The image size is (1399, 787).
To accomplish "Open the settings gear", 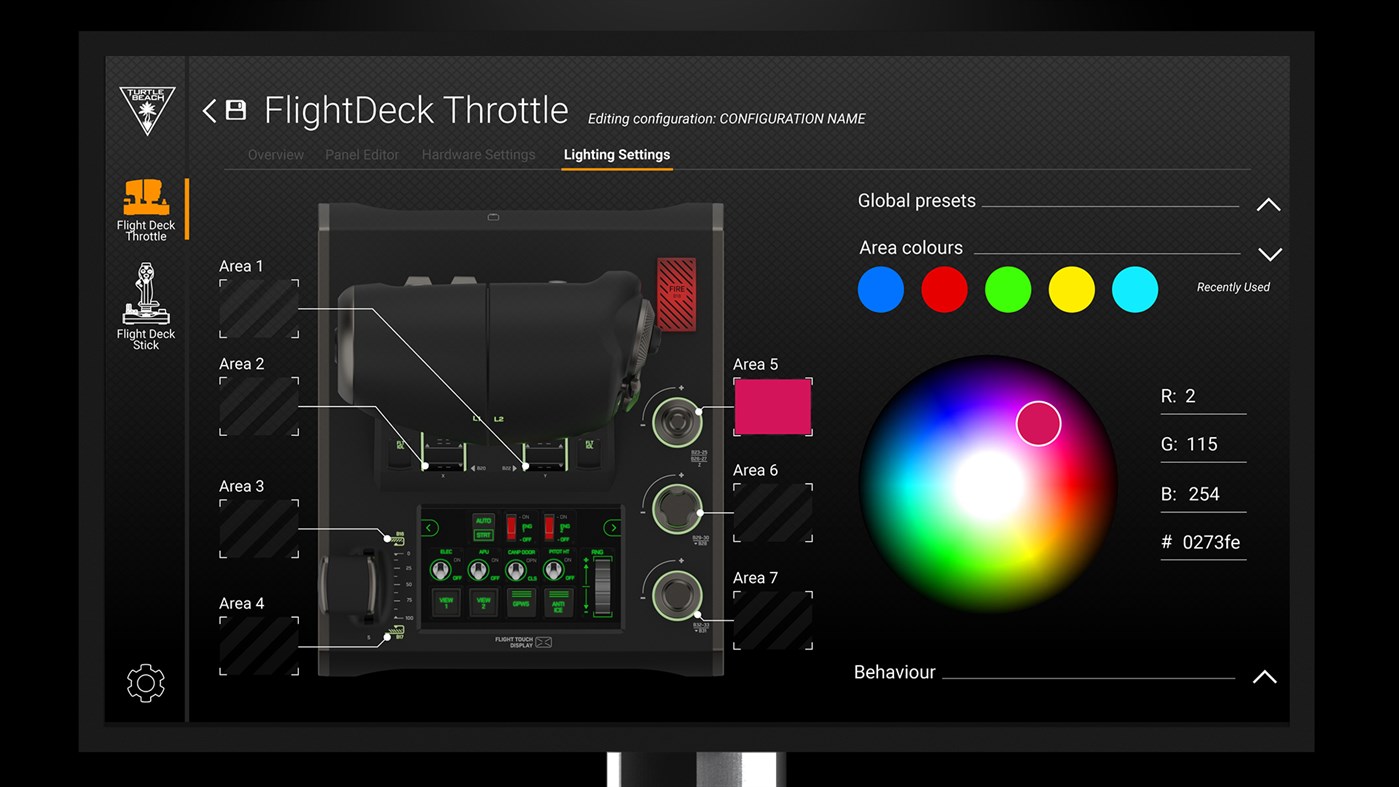I will tap(146, 682).
